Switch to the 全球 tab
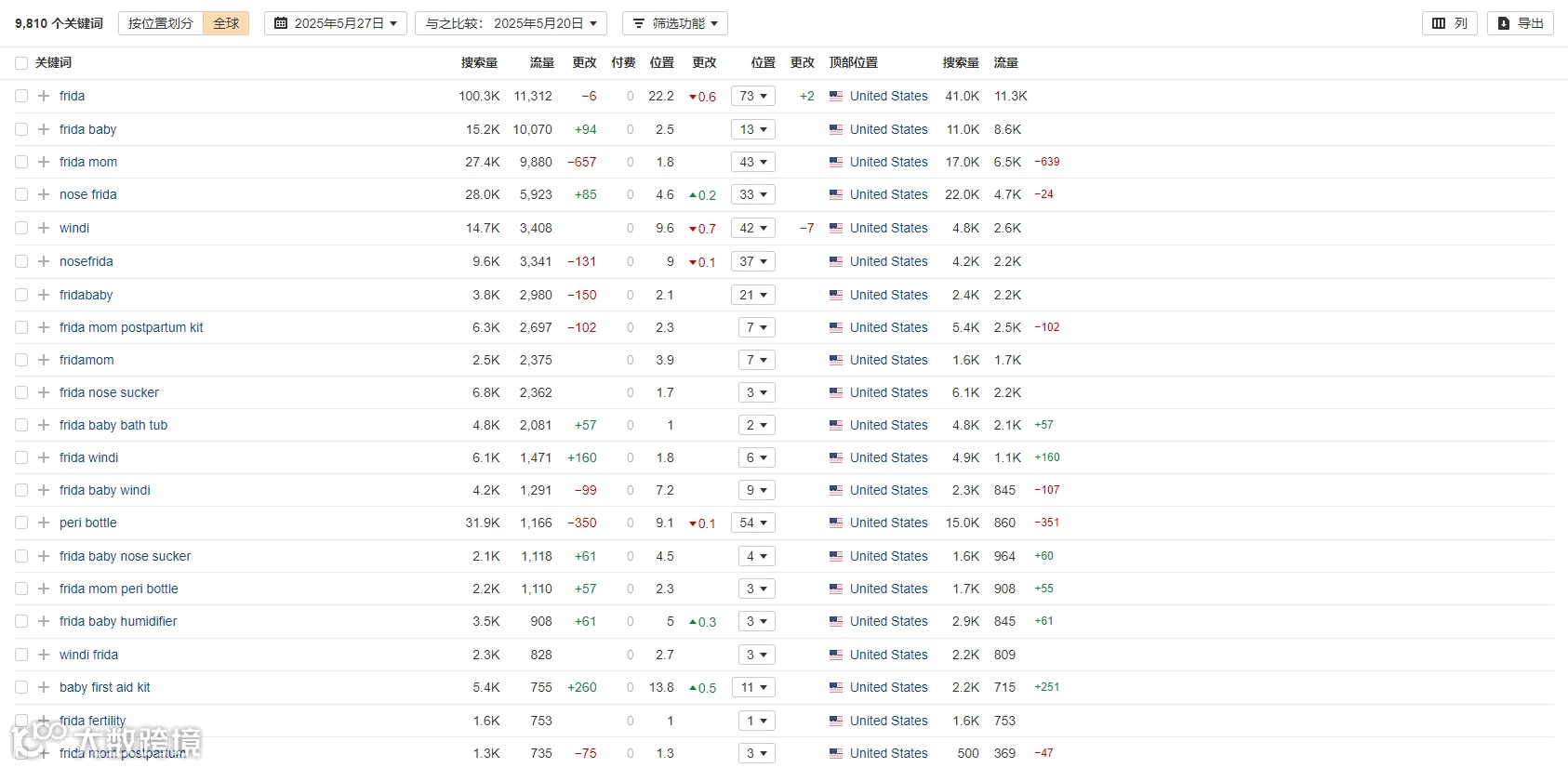 [x=226, y=23]
